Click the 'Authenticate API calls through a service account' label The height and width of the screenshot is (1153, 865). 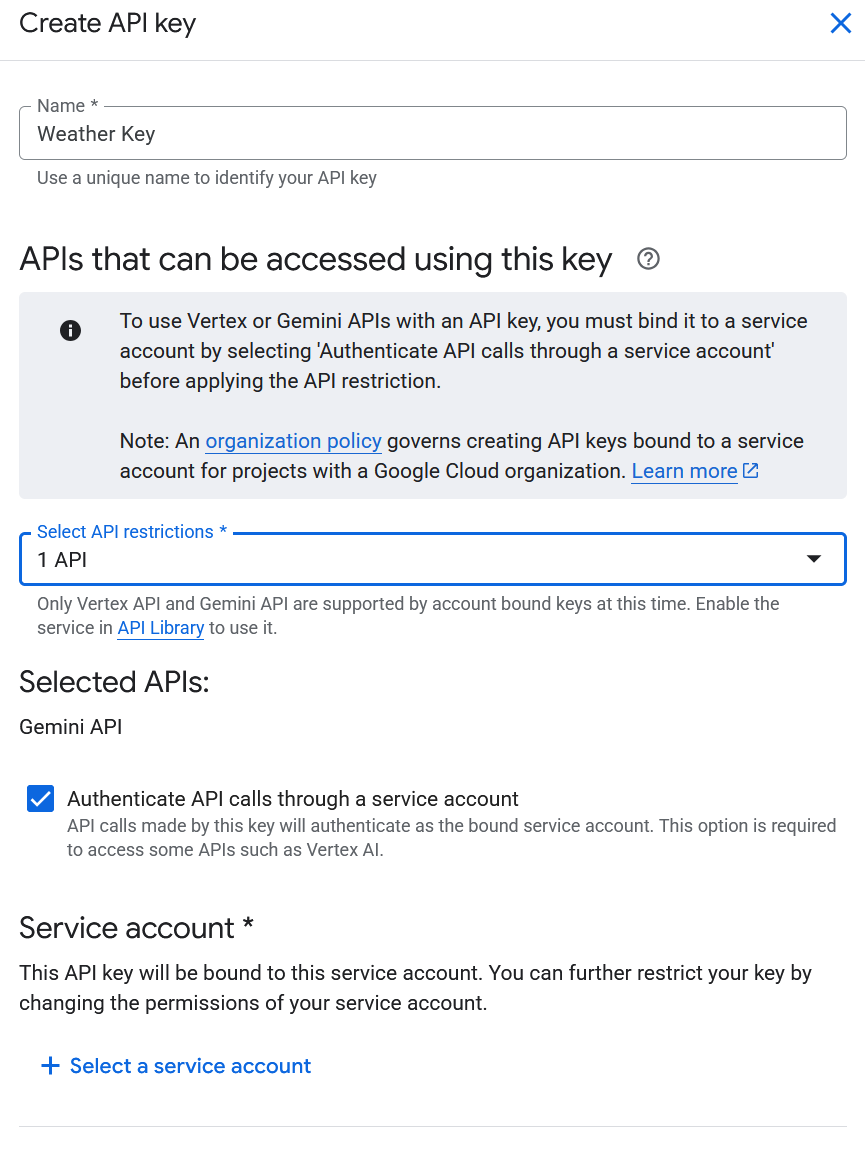point(293,799)
